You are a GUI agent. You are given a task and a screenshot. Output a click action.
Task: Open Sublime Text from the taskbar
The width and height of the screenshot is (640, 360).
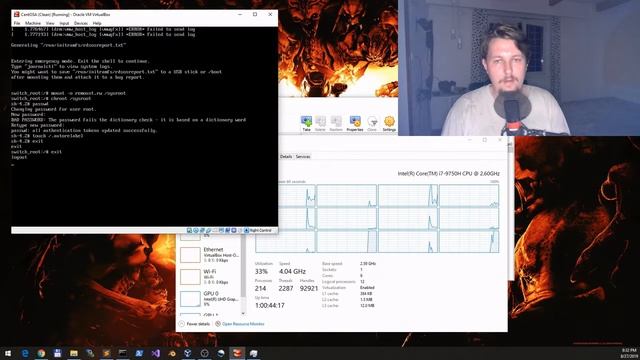107,353
